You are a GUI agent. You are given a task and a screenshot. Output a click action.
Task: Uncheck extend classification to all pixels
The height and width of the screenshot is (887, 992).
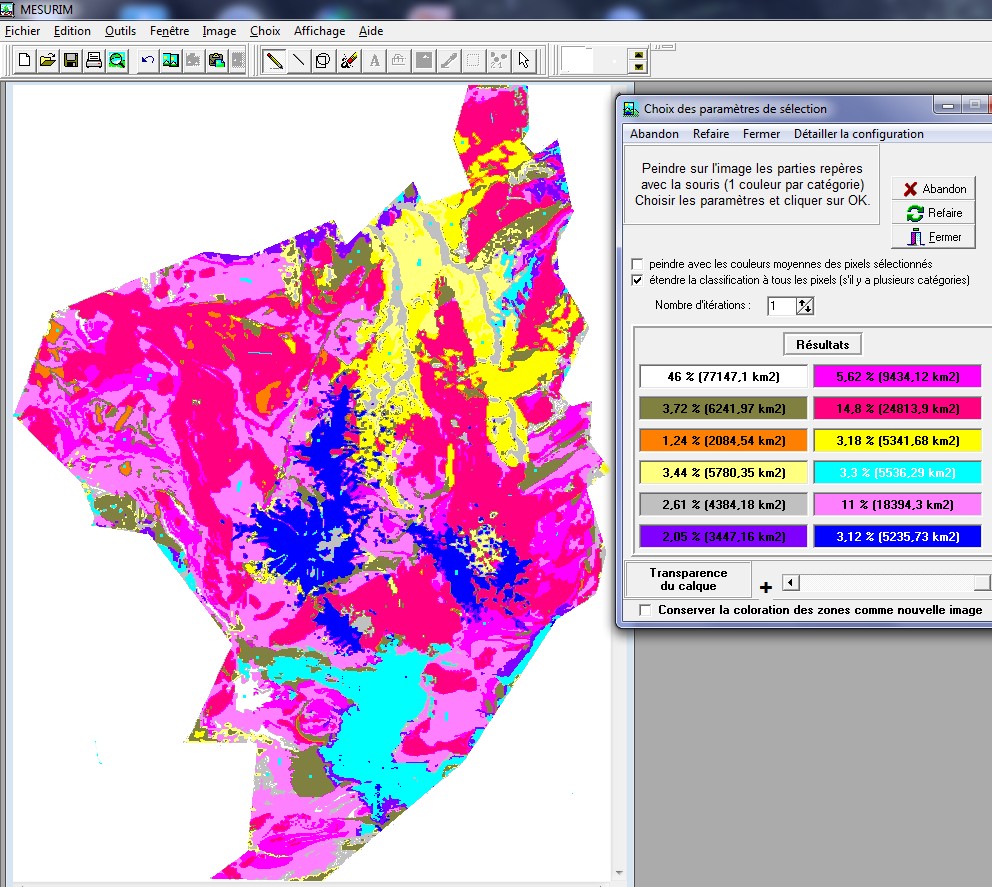point(637,280)
